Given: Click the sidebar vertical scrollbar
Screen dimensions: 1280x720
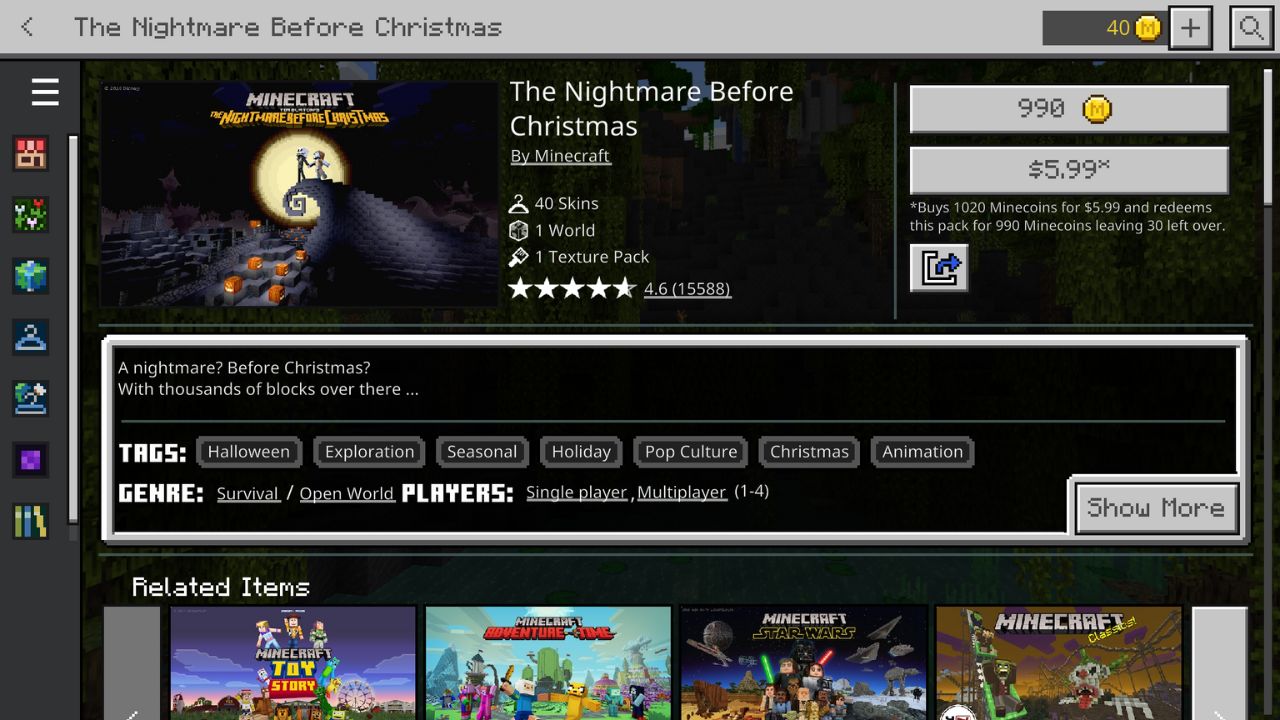Looking at the screenshot, I should [x=72, y=328].
